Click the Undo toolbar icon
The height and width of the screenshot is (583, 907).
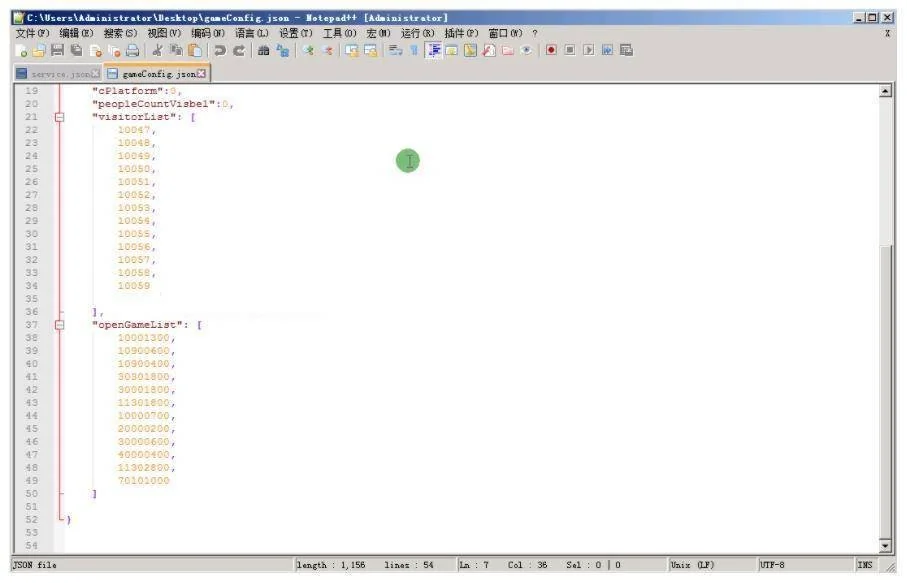[220, 51]
